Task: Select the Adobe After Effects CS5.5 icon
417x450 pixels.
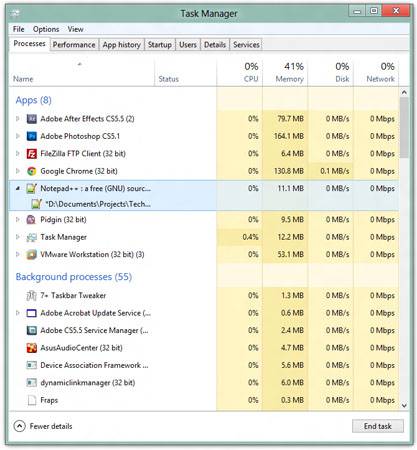Action: [32, 119]
